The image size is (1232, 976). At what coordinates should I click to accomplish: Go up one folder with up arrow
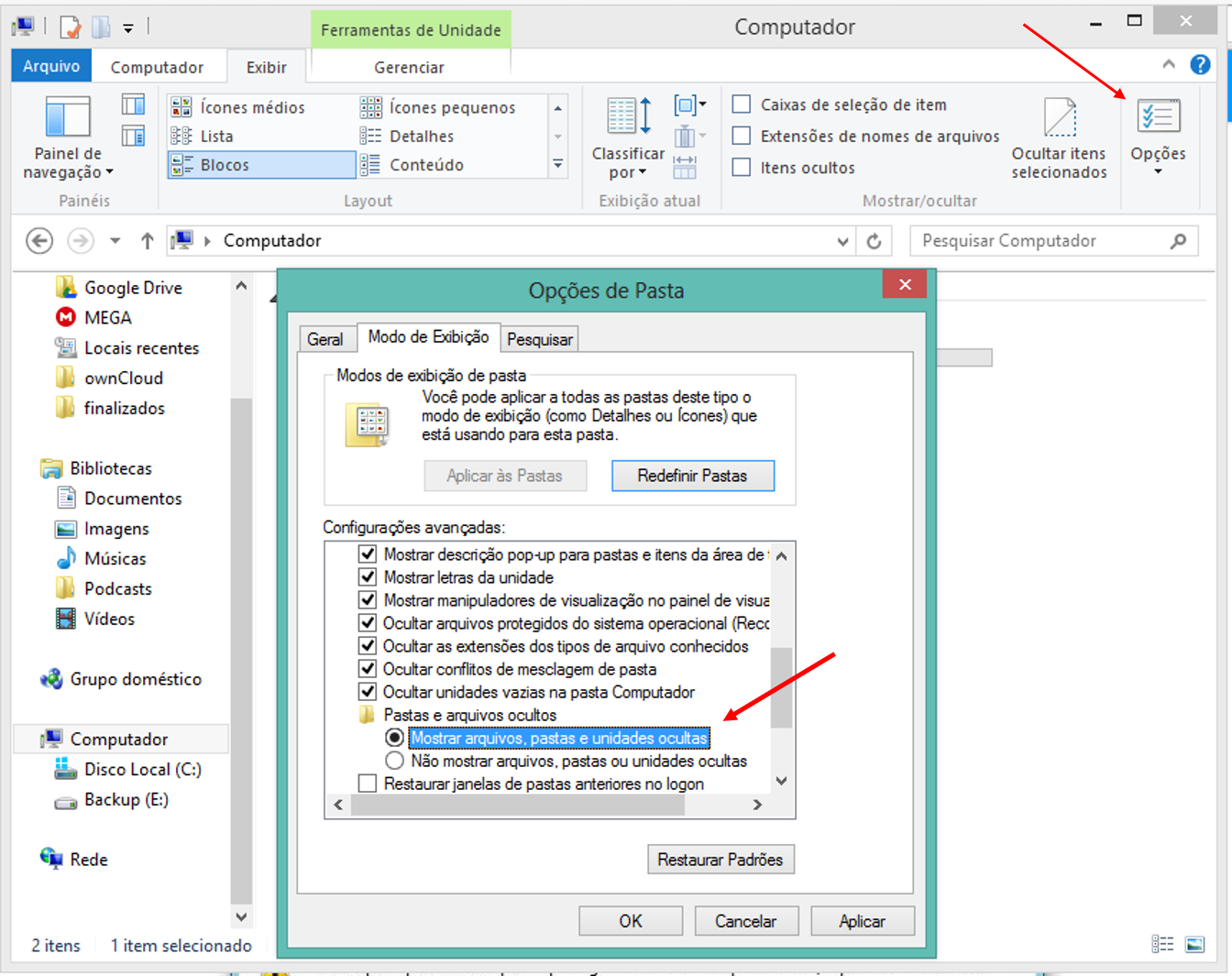pyautogui.click(x=147, y=241)
